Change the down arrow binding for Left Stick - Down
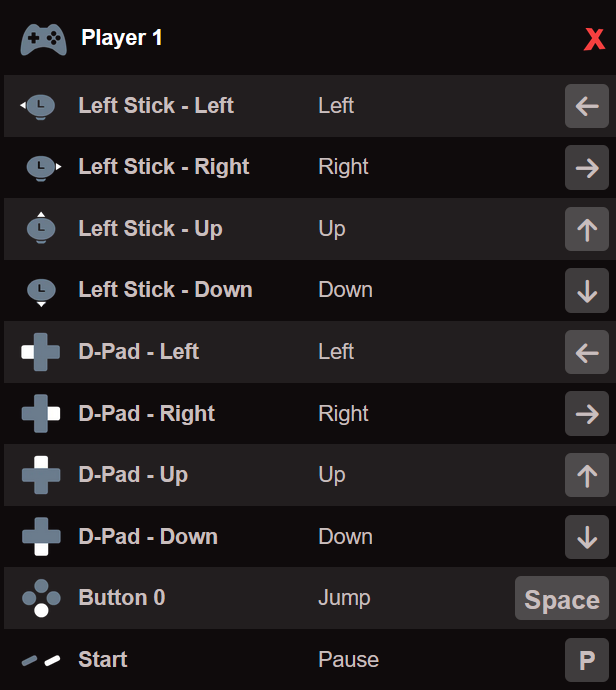 click(x=587, y=291)
